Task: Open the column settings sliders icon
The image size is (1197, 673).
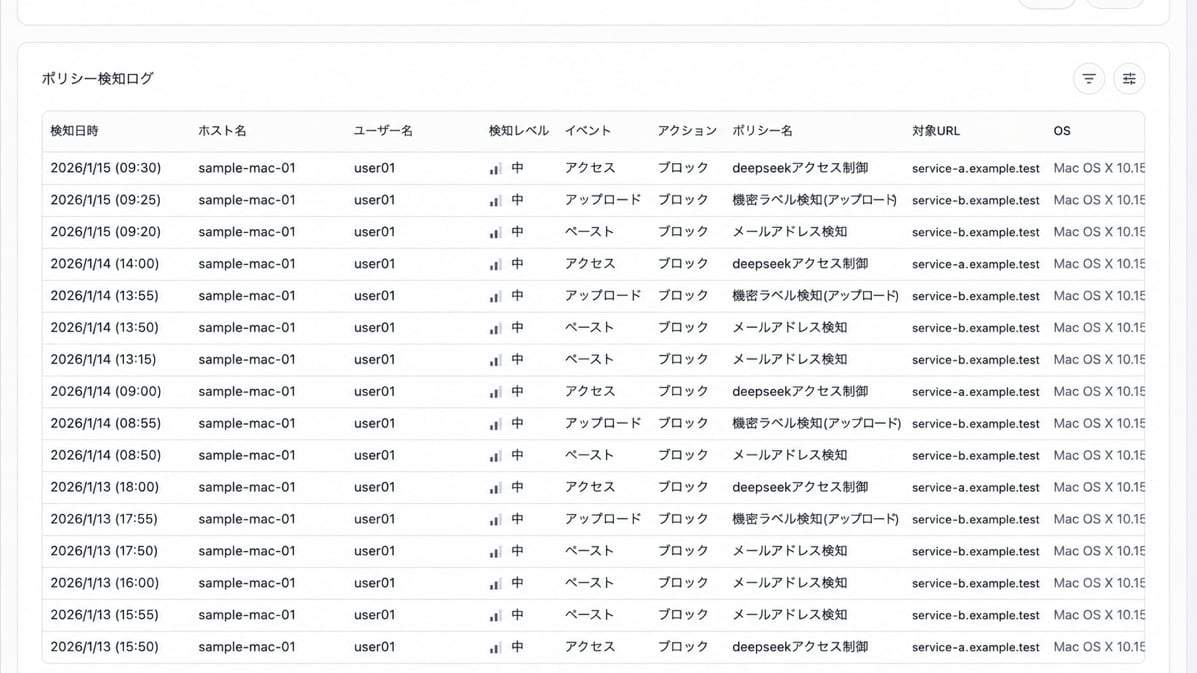Action: 1129,79
